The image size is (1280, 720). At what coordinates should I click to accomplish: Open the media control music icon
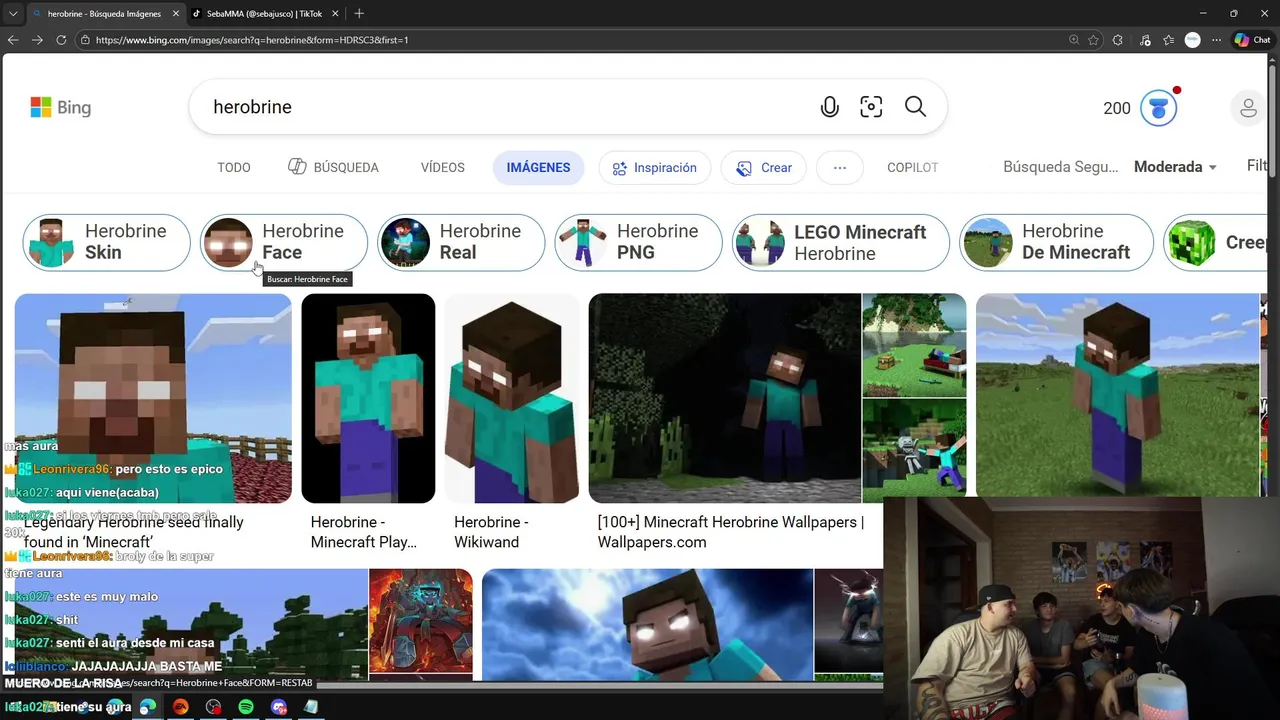pyautogui.click(x=1143, y=40)
